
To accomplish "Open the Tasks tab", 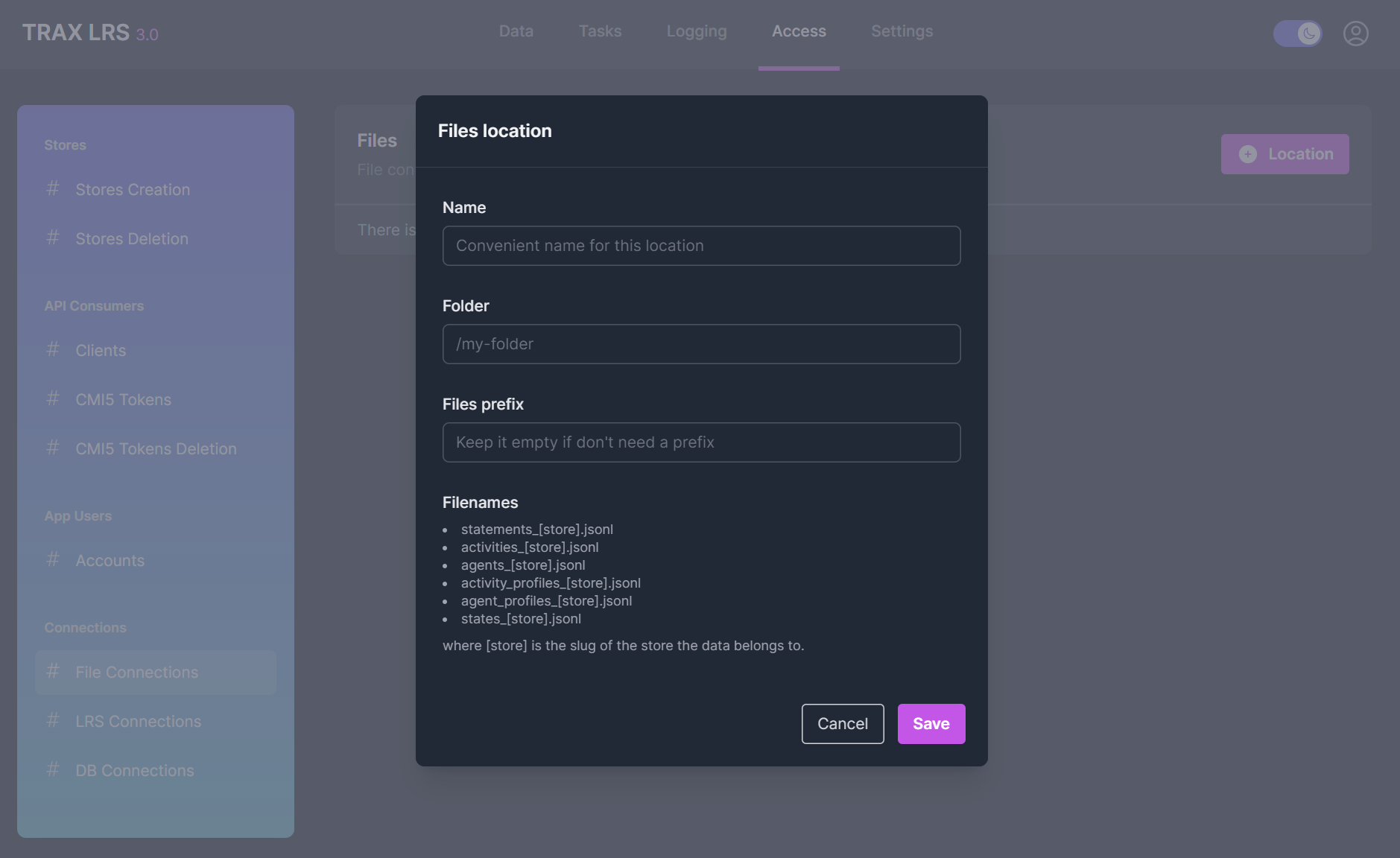I will tap(600, 31).
